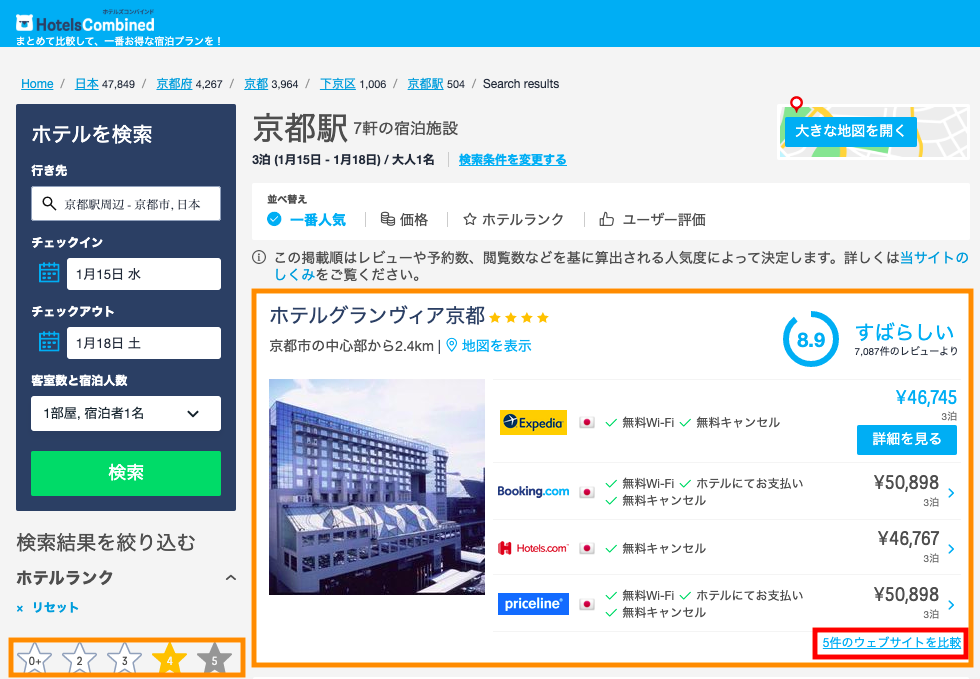This screenshot has width=980, height=679.
Task: Click the Japan flag in Booking.com row
Action: [586, 492]
